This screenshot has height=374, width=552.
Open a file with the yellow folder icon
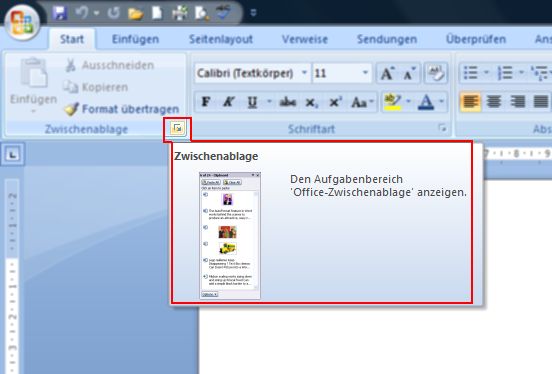(136, 13)
